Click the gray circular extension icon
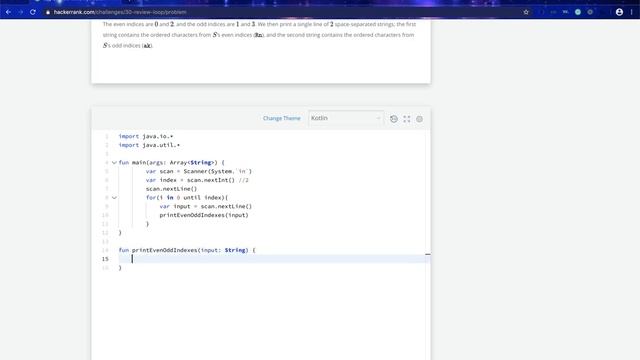 point(590,12)
